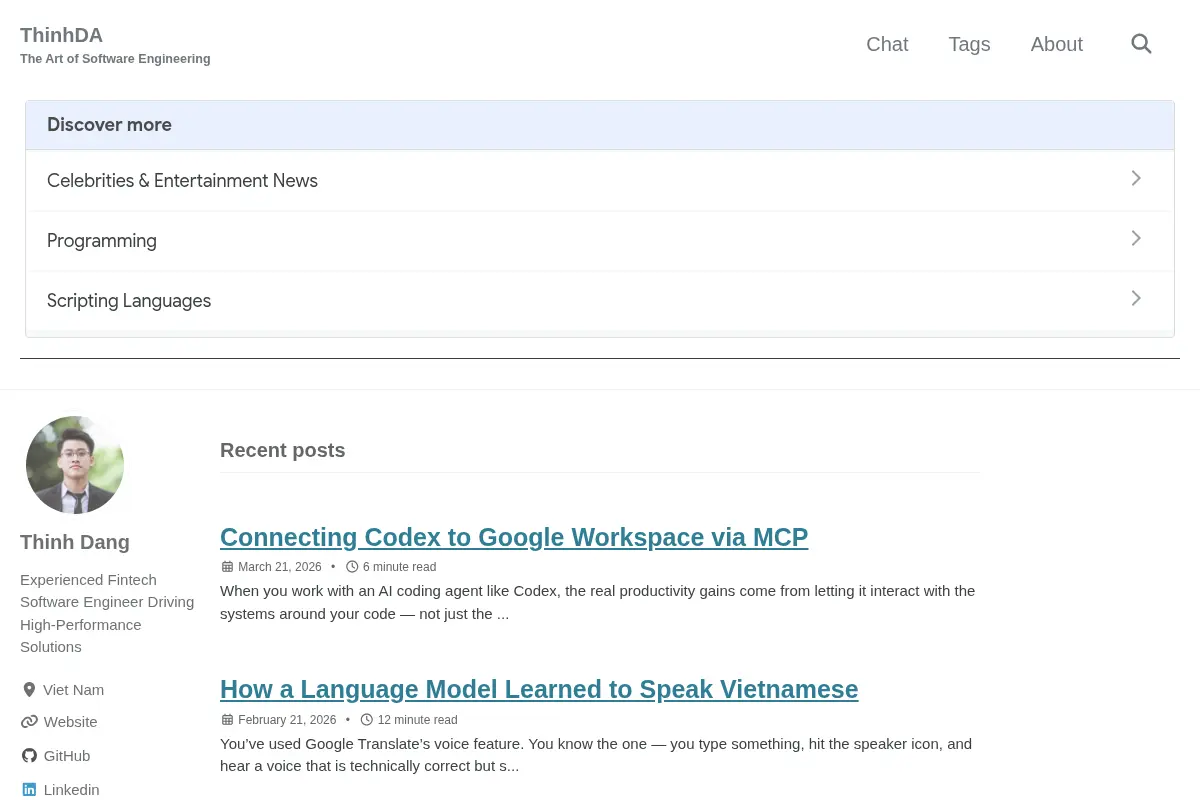This screenshot has height=800, width=1200.
Task: Open the About menu item
Action: pos(1056,44)
